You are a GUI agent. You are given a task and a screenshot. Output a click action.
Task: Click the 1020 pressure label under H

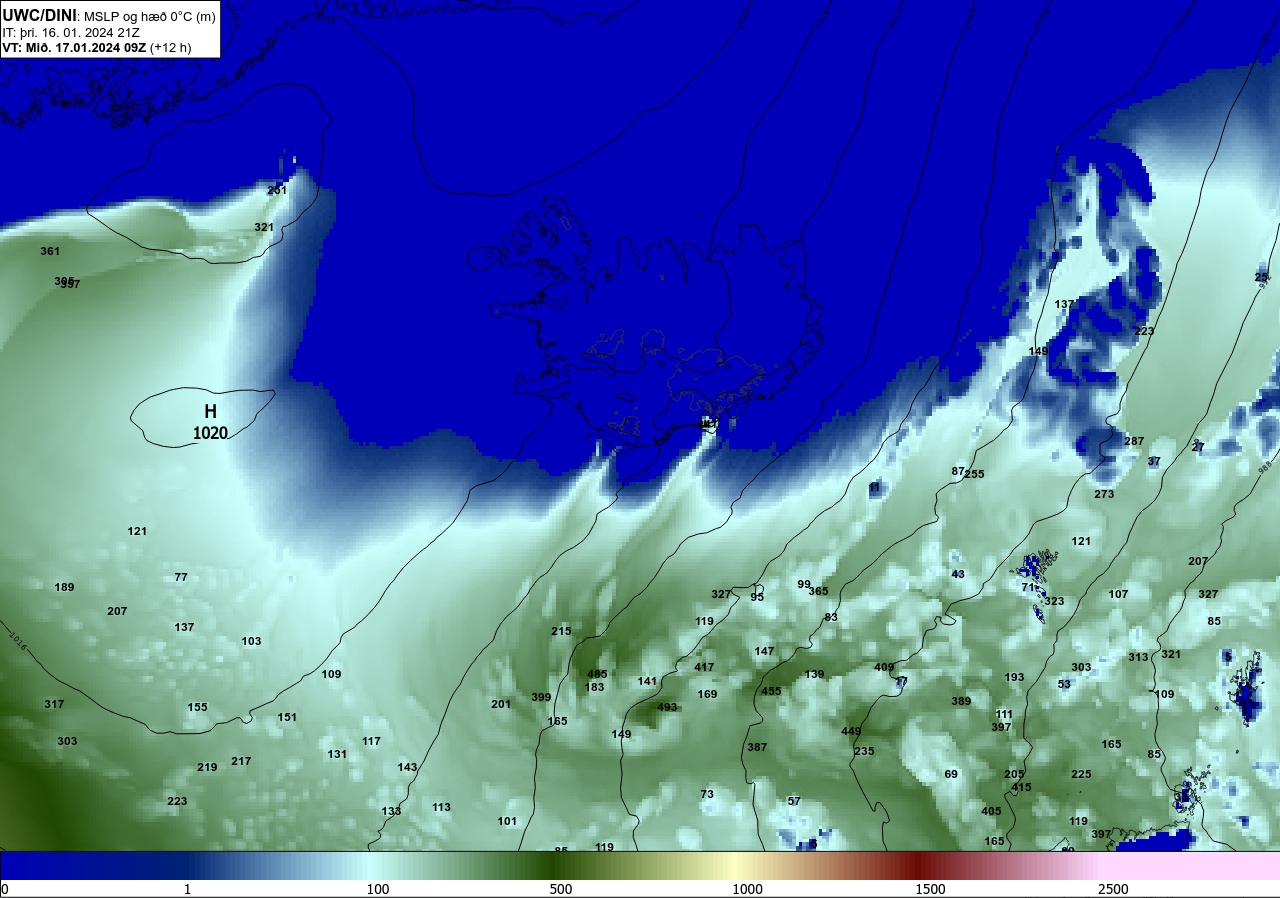(210, 433)
